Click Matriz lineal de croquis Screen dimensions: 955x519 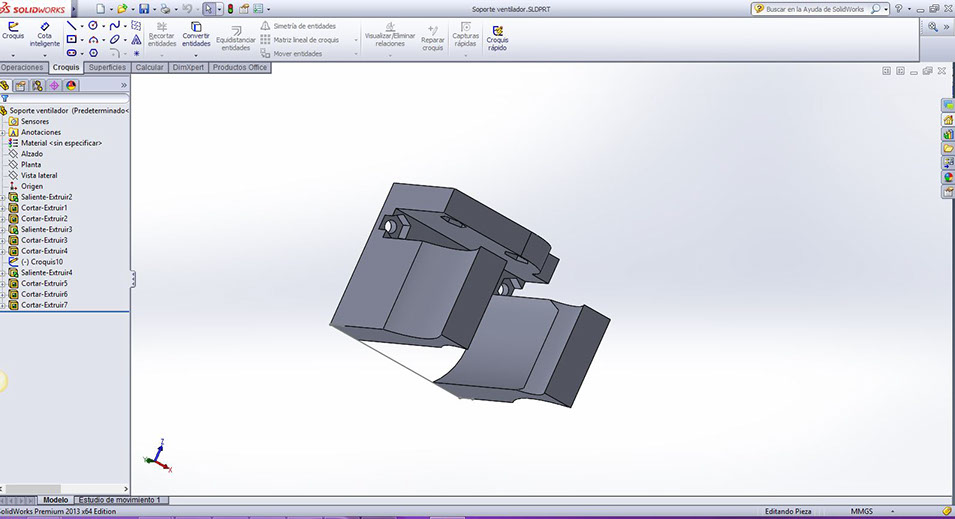[x=300, y=40]
